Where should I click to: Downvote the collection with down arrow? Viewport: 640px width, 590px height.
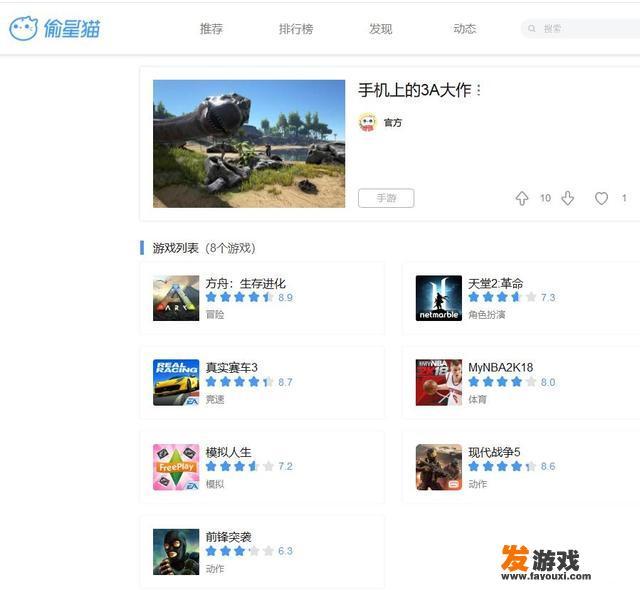tap(568, 198)
